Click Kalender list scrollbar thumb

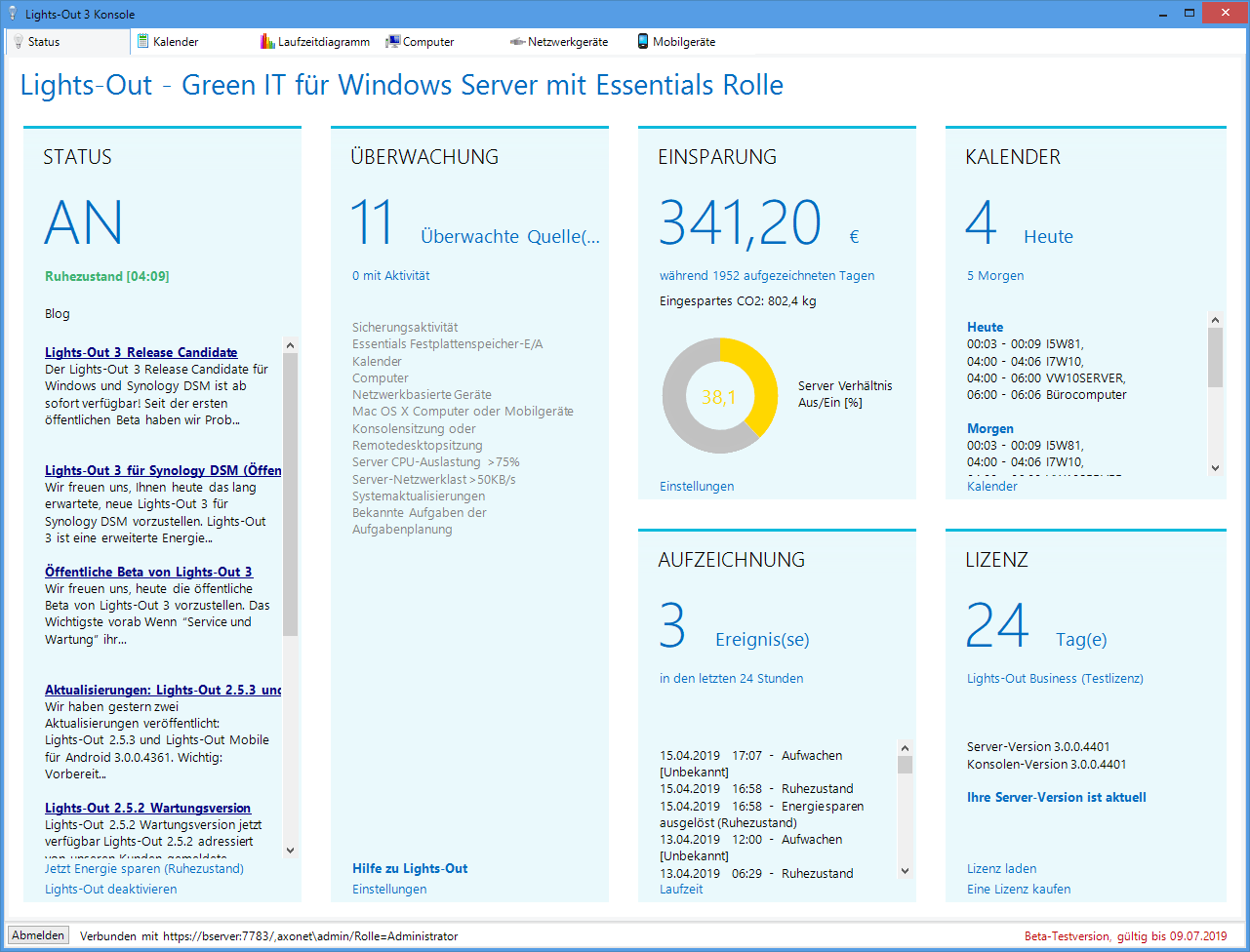click(x=1215, y=357)
